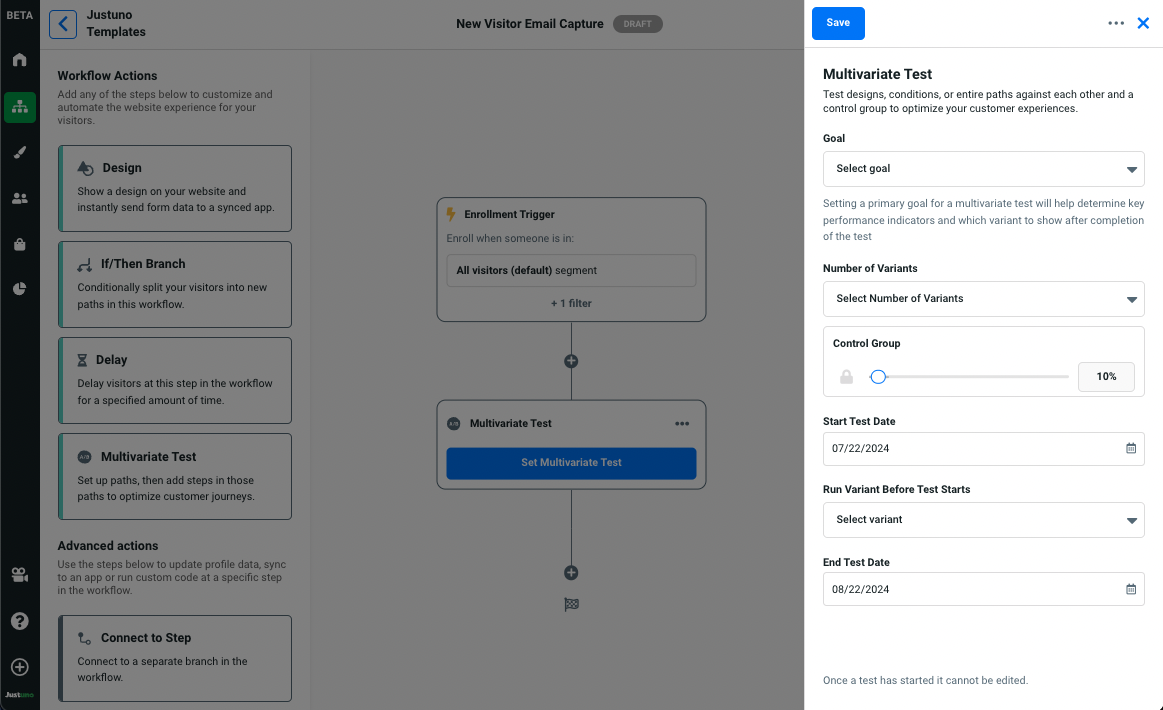Viewport: 1163px width, 710px height.
Task: Open the Analytics pie chart icon
Action: click(19, 289)
